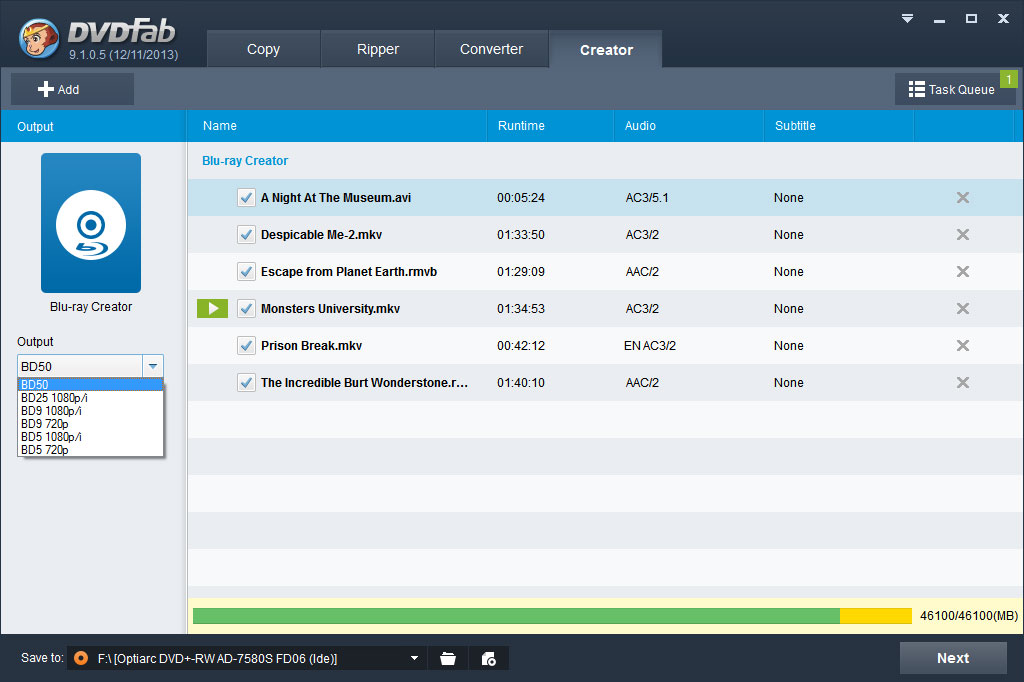This screenshot has height=682, width=1024.
Task: Add a new source with Add button
Action: pyautogui.click(x=72, y=89)
